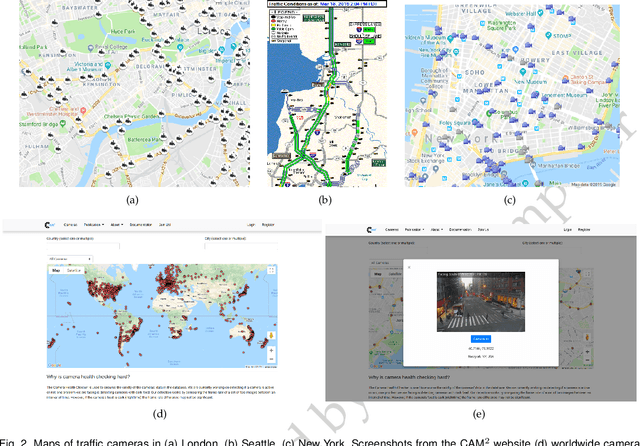Click the SOHO label on the New York map
Viewport: 640px width, 446px height.
point(475,73)
